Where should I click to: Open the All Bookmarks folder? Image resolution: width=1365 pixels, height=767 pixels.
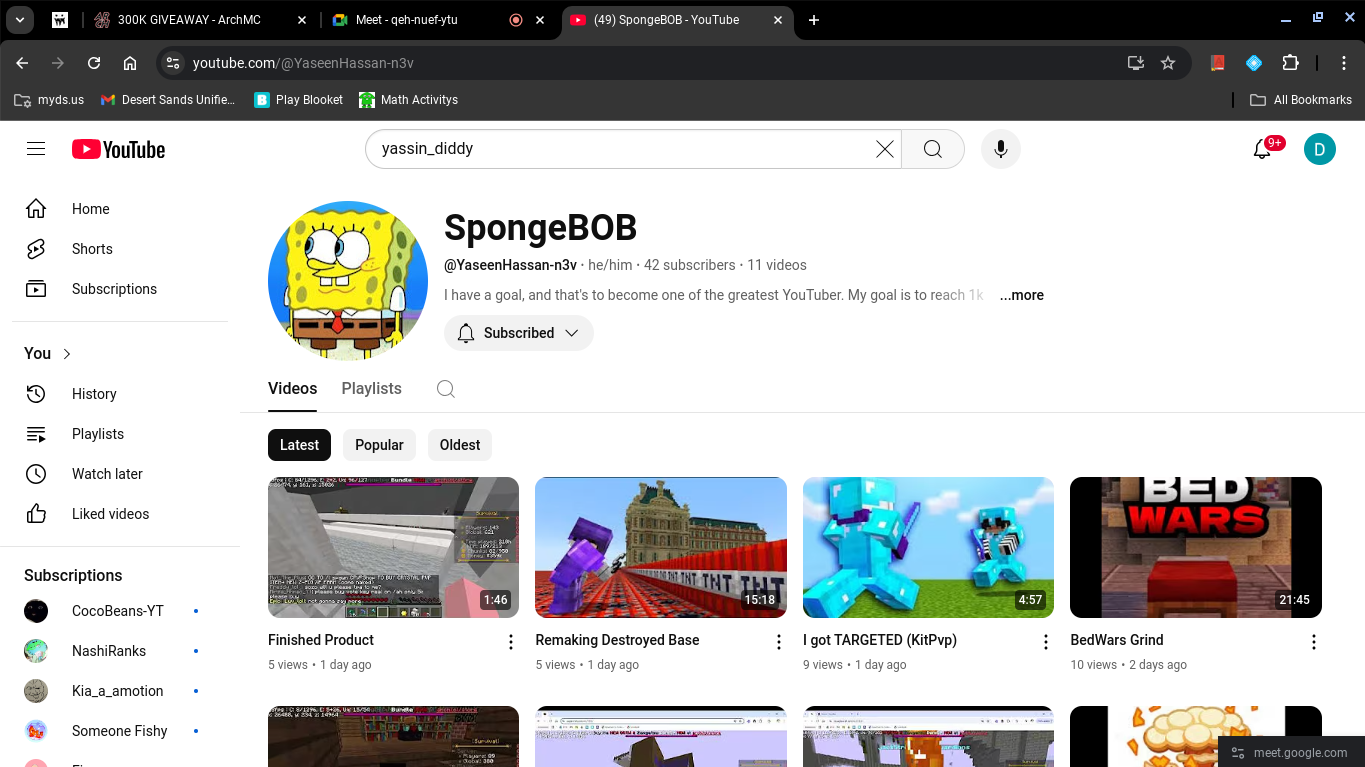click(1301, 100)
